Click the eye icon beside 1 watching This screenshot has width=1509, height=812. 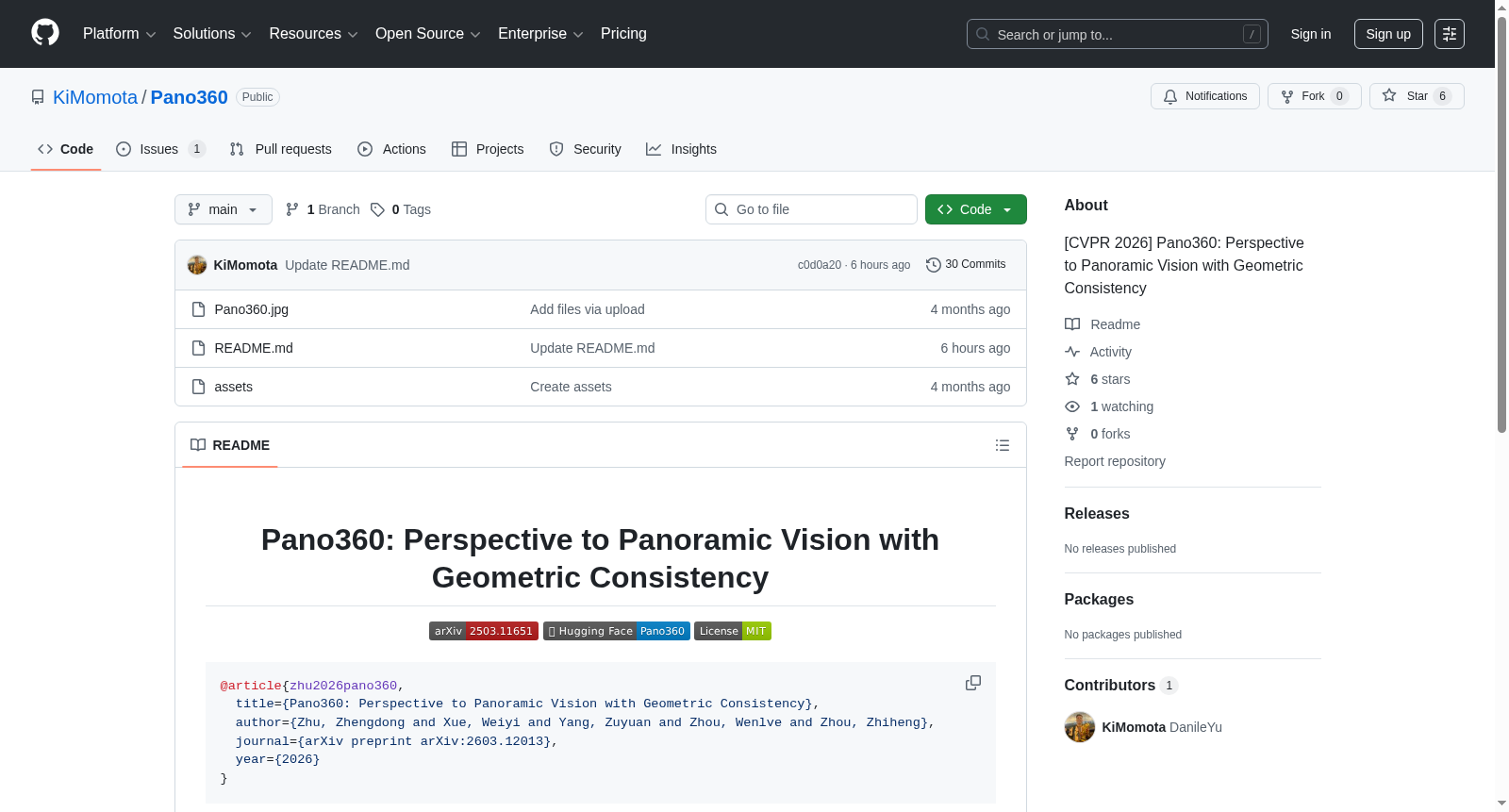(x=1072, y=406)
